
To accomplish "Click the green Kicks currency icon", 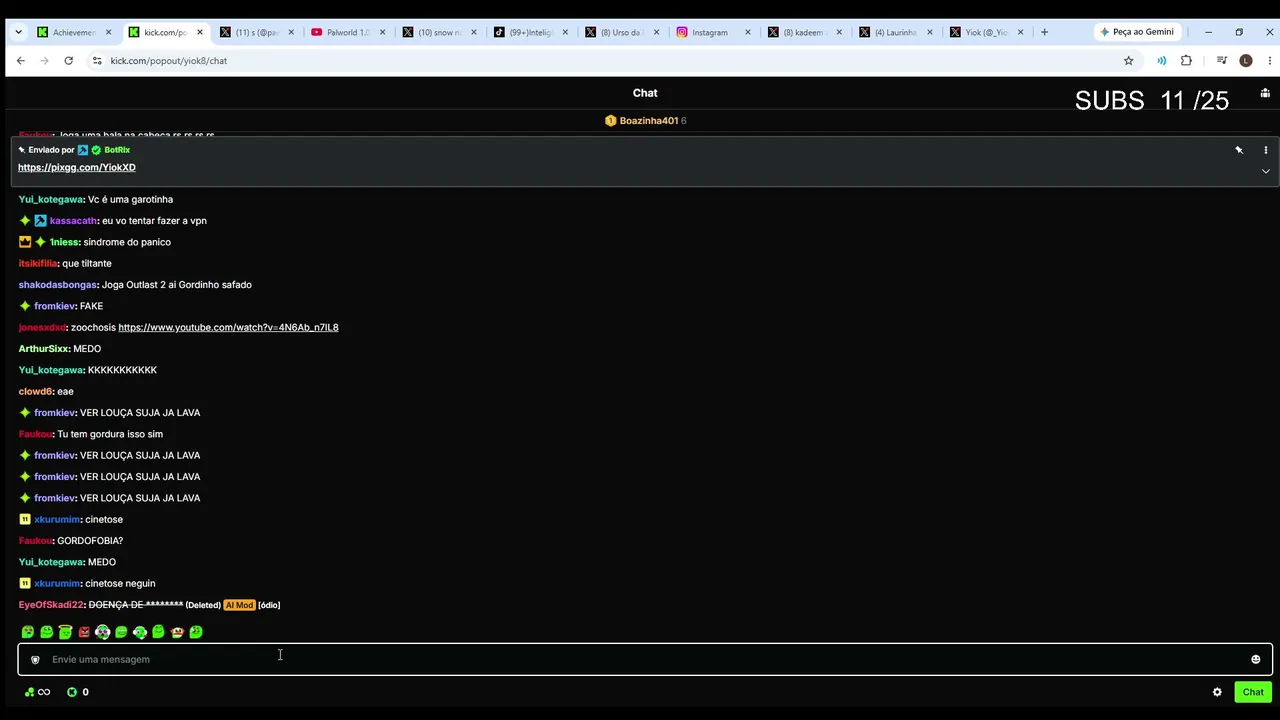I will pyautogui.click(x=72, y=692).
